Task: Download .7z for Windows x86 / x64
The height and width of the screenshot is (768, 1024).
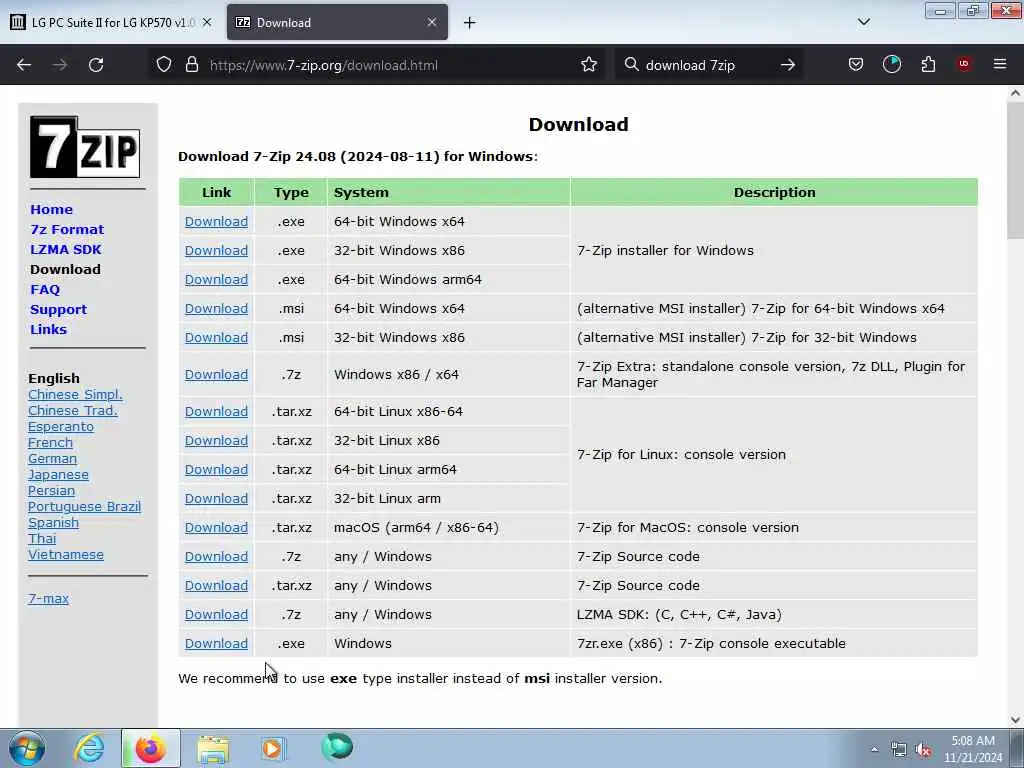Action: point(216,374)
